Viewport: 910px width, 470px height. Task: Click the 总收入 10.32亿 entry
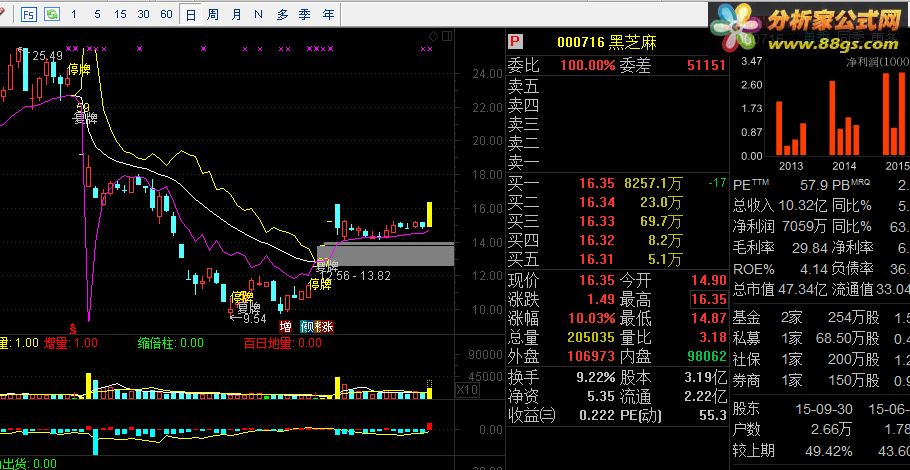pyautogui.click(x=779, y=205)
